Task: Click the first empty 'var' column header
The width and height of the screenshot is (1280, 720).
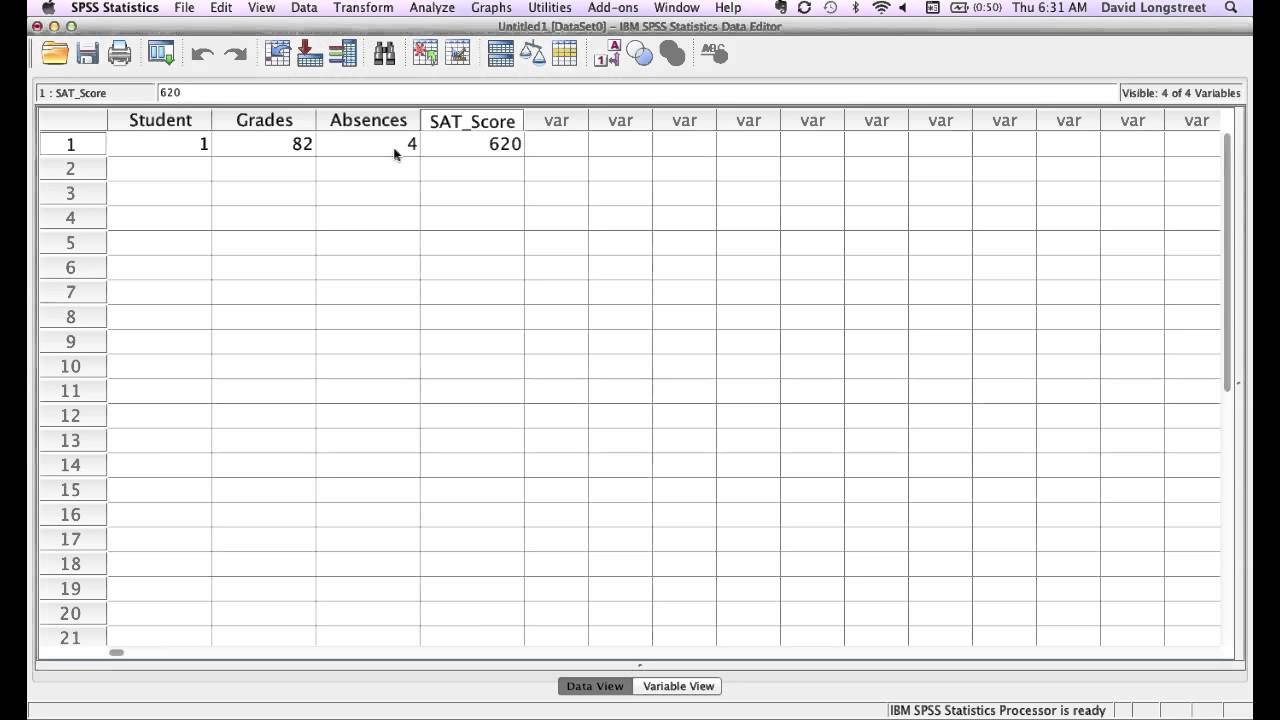Action: click(556, 120)
